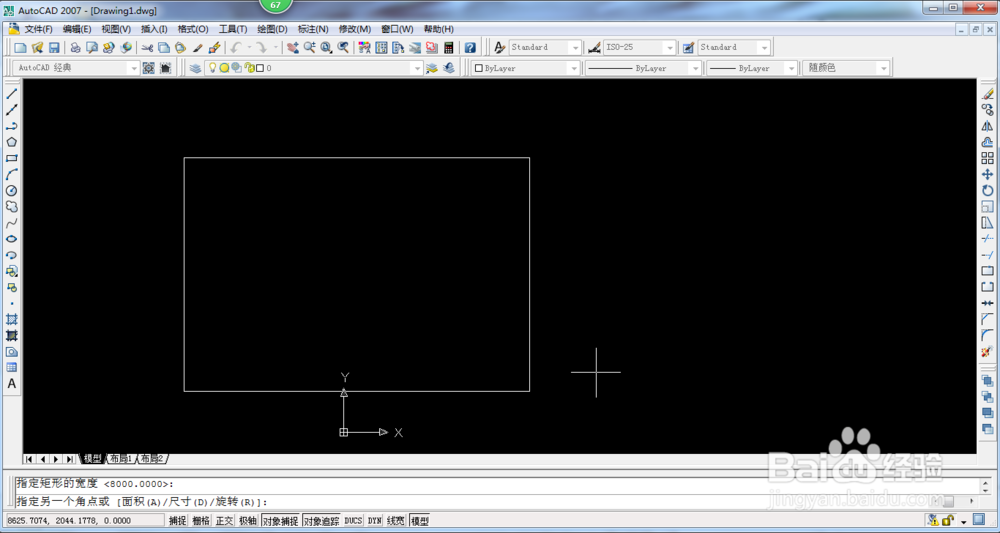Select the Spline tool

tap(11, 223)
